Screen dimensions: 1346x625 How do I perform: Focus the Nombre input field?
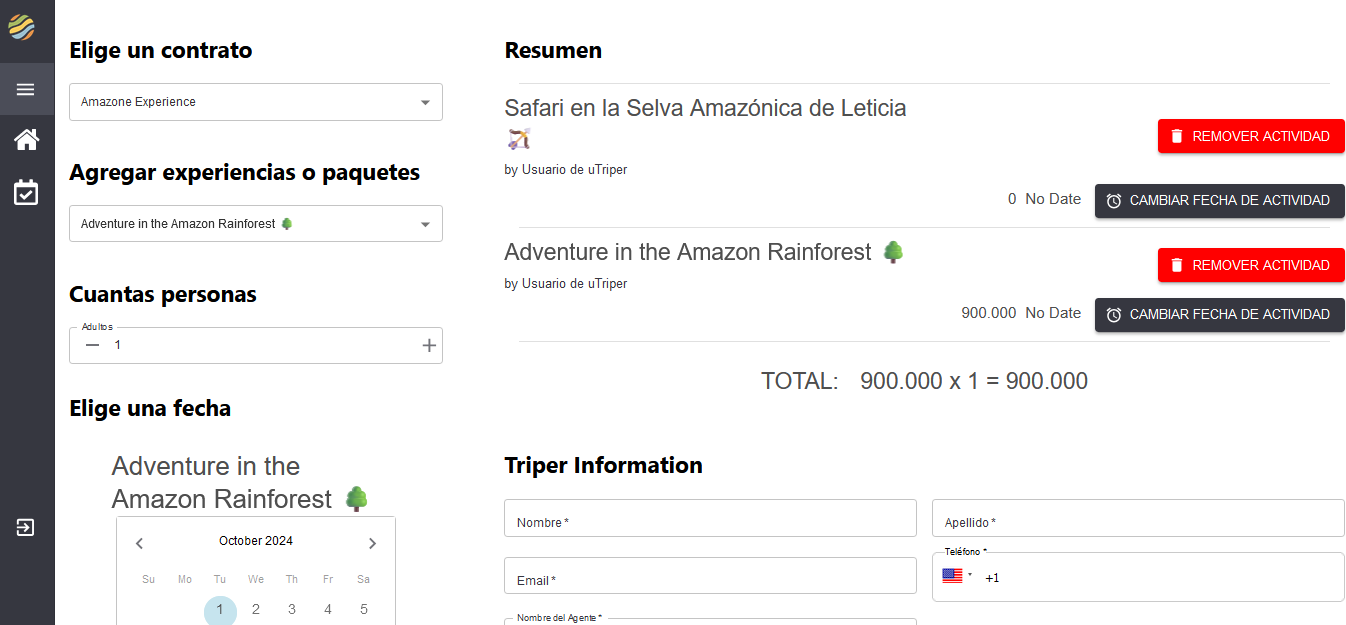(710, 519)
